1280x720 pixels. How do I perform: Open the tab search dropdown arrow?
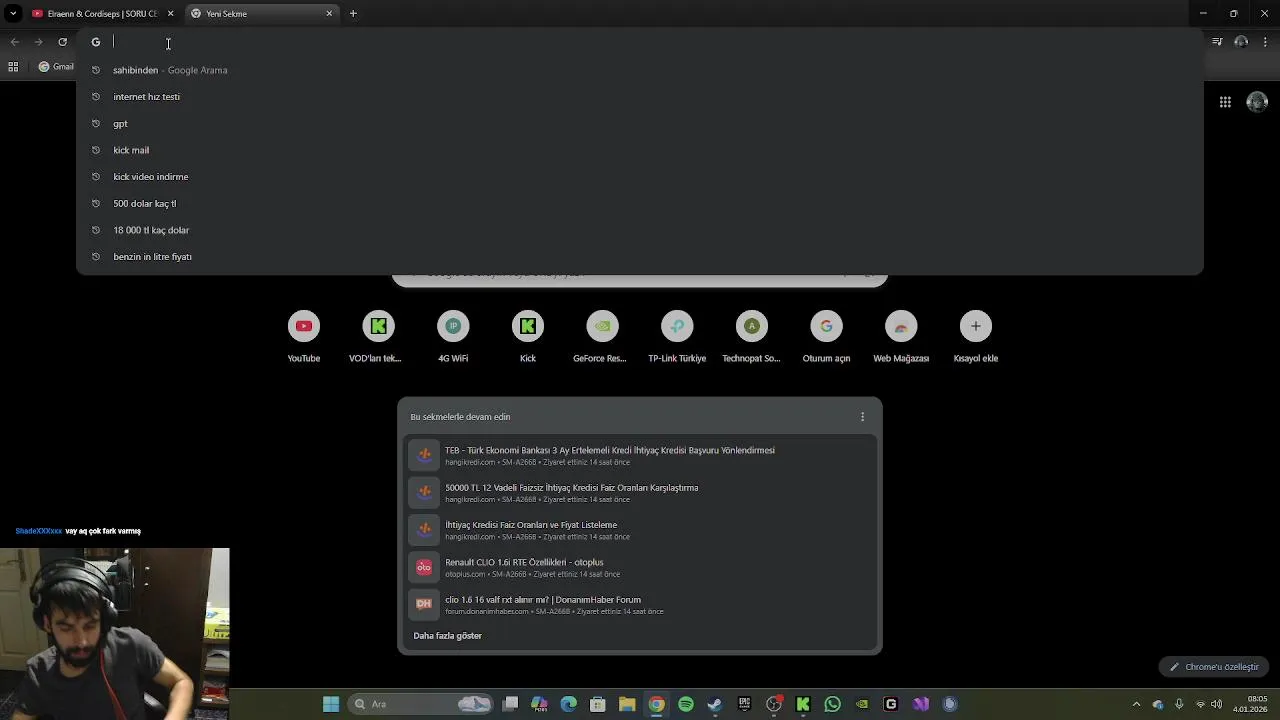point(13,13)
